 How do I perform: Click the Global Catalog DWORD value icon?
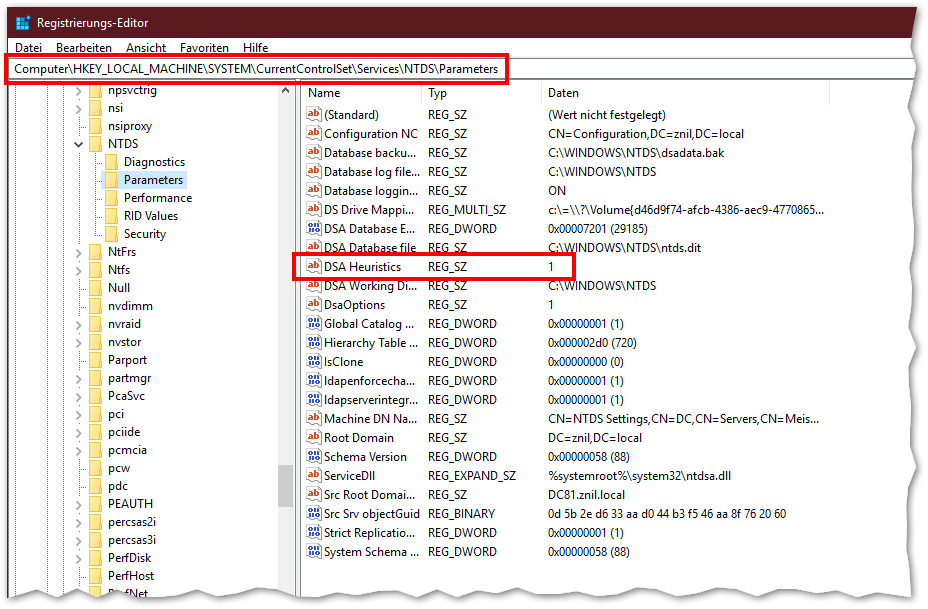pyautogui.click(x=313, y=324)
